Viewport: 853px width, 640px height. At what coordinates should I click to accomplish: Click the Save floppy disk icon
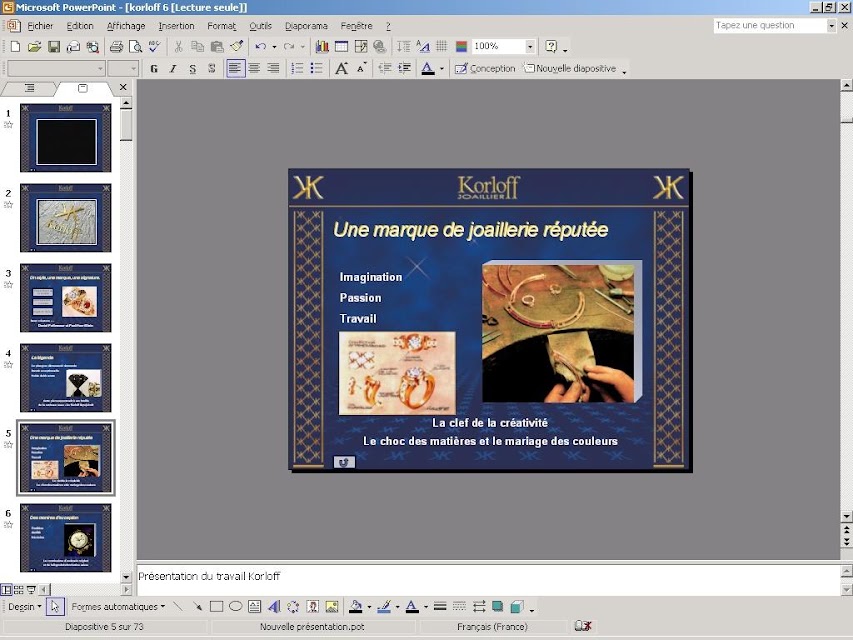54,47
